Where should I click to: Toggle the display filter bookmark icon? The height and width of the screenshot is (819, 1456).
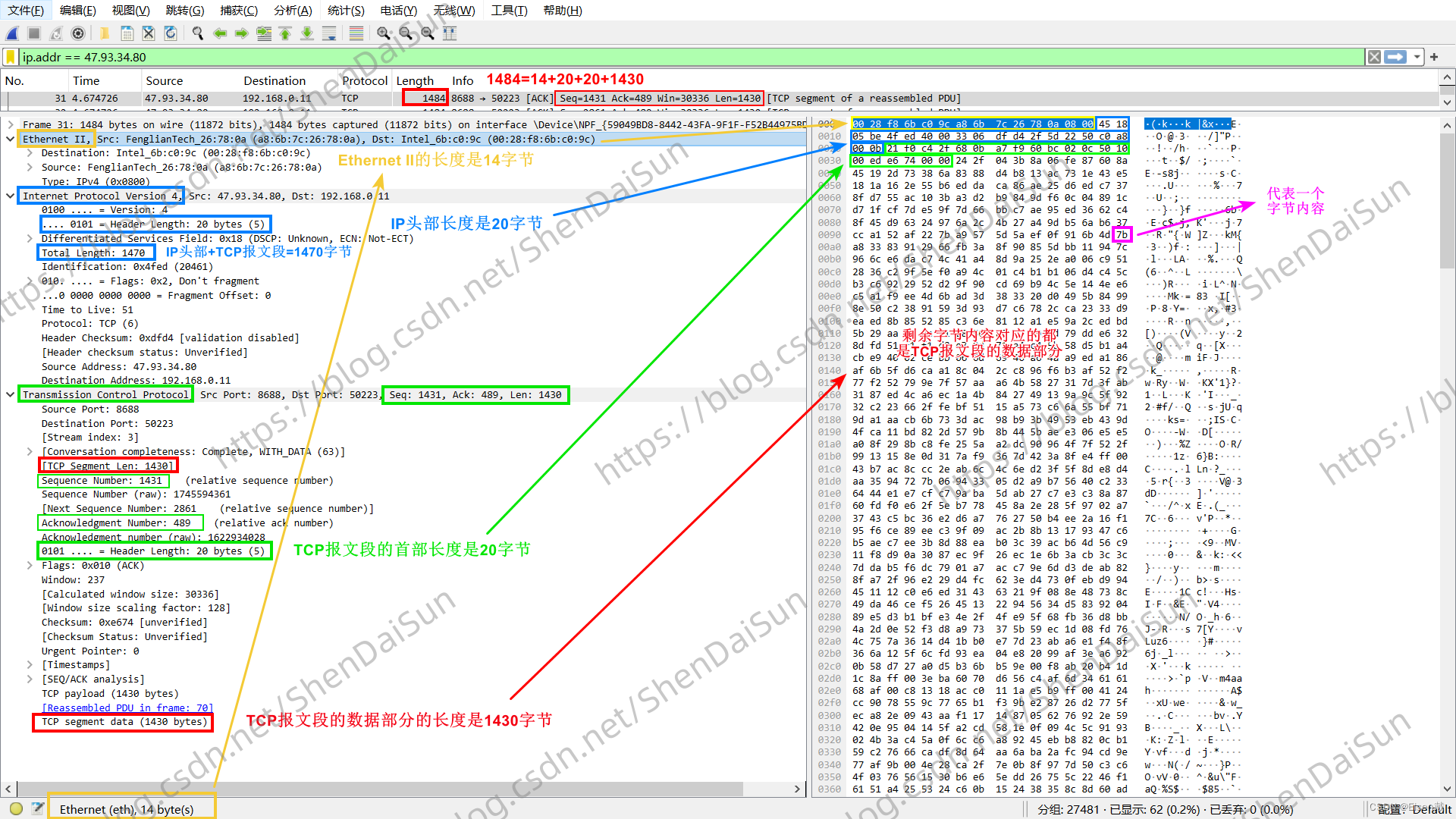click(11, 57)
